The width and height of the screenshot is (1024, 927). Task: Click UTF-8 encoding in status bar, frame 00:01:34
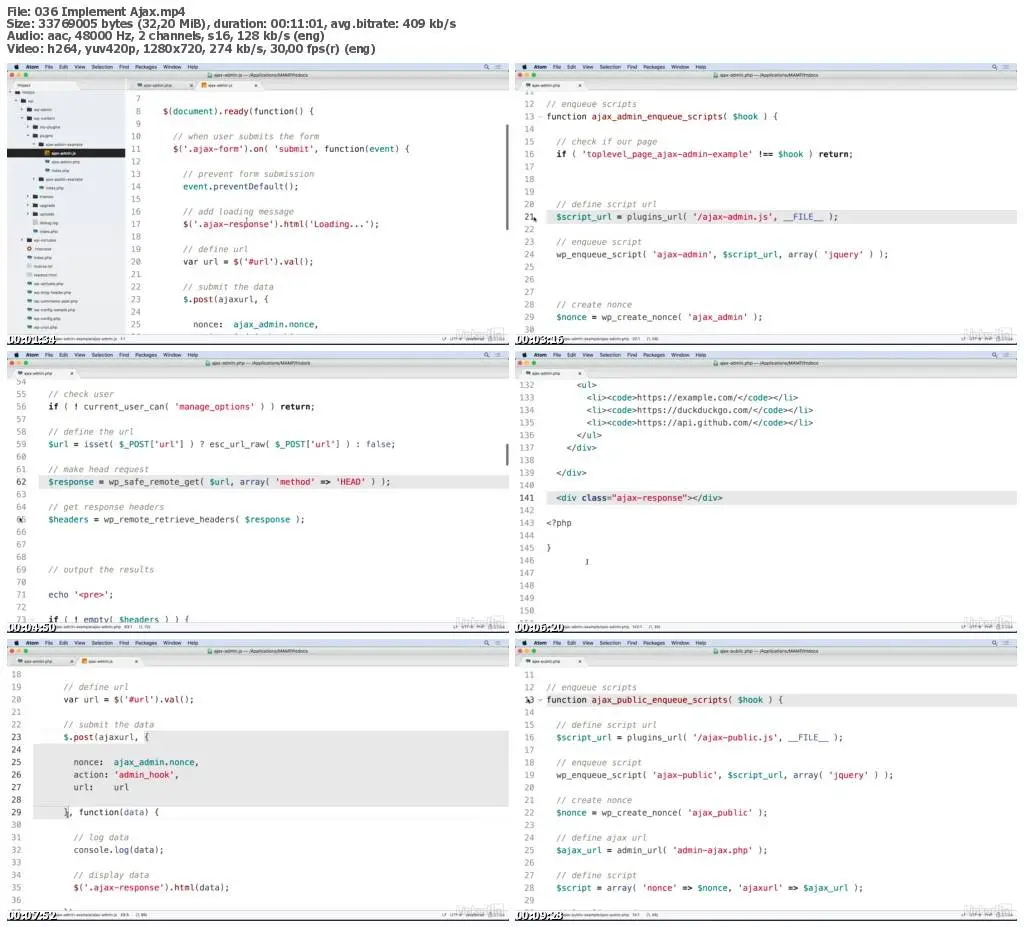tap(456, 338)
